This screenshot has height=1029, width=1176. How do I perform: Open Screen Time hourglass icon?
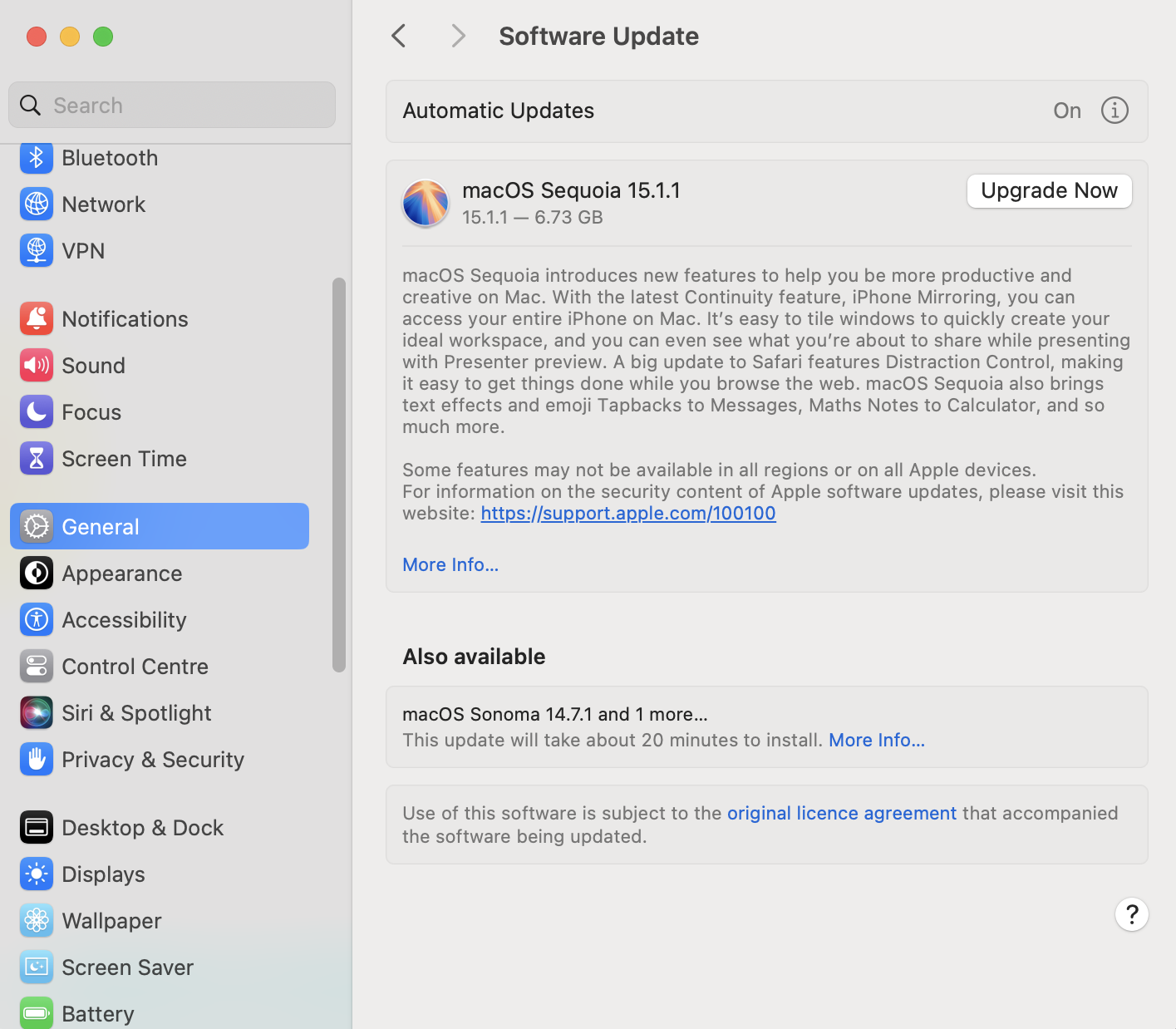click(x=37, y=459)
